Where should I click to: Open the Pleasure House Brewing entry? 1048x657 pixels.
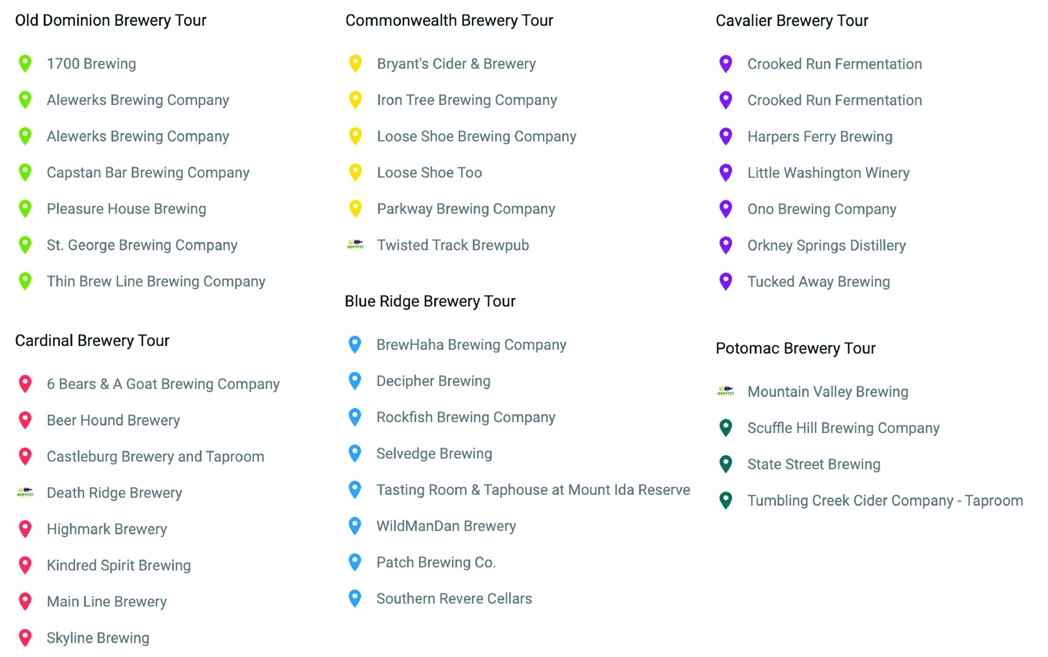click(126, 209)
